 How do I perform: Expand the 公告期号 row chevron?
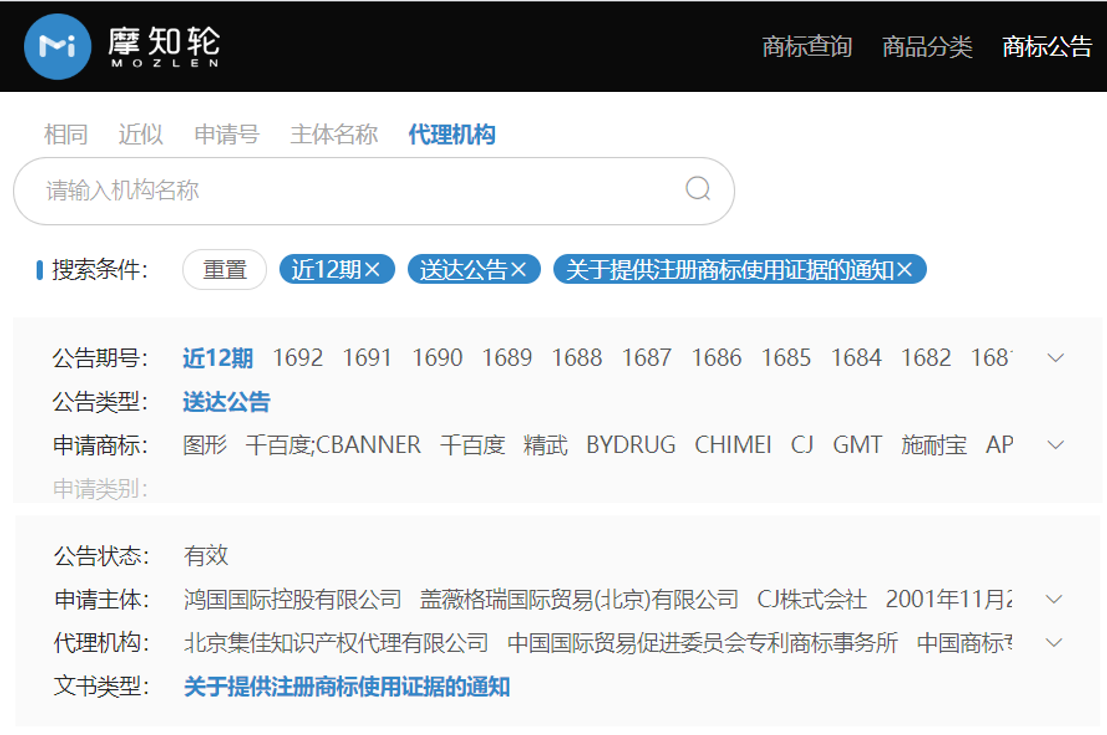(x=1055, y=357)
